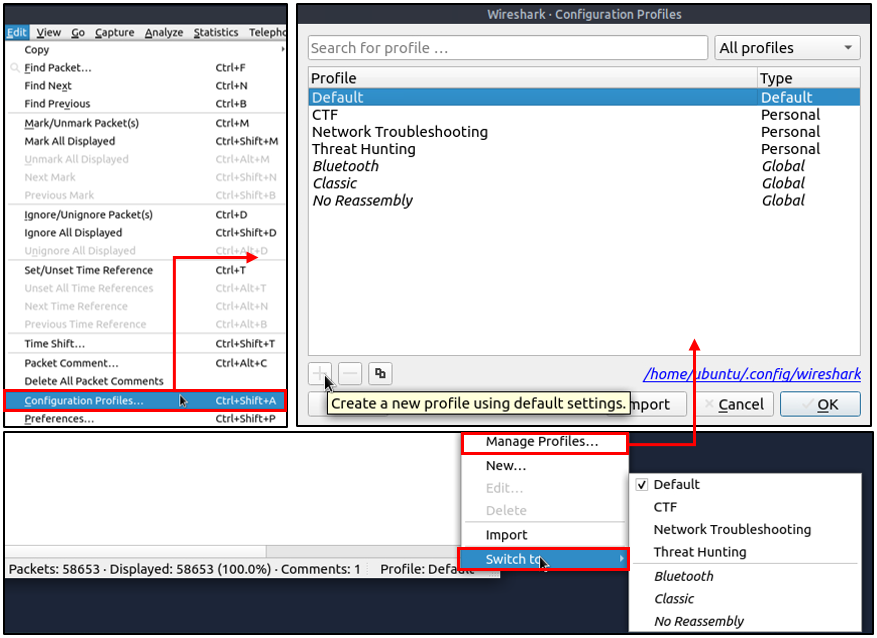Choose Find Packet menu entry
The image size is (877, 638).
tap(145, 68)
